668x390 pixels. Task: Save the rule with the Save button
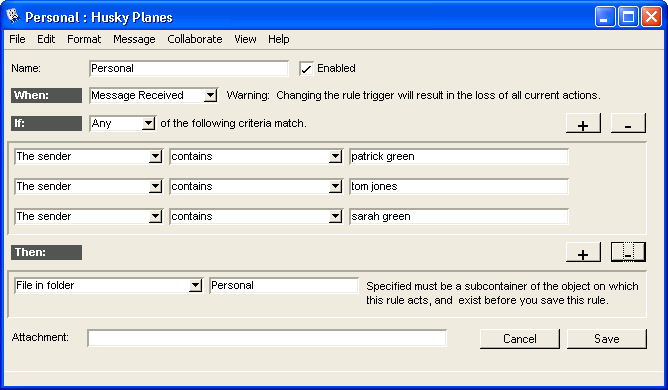(607, 339)
